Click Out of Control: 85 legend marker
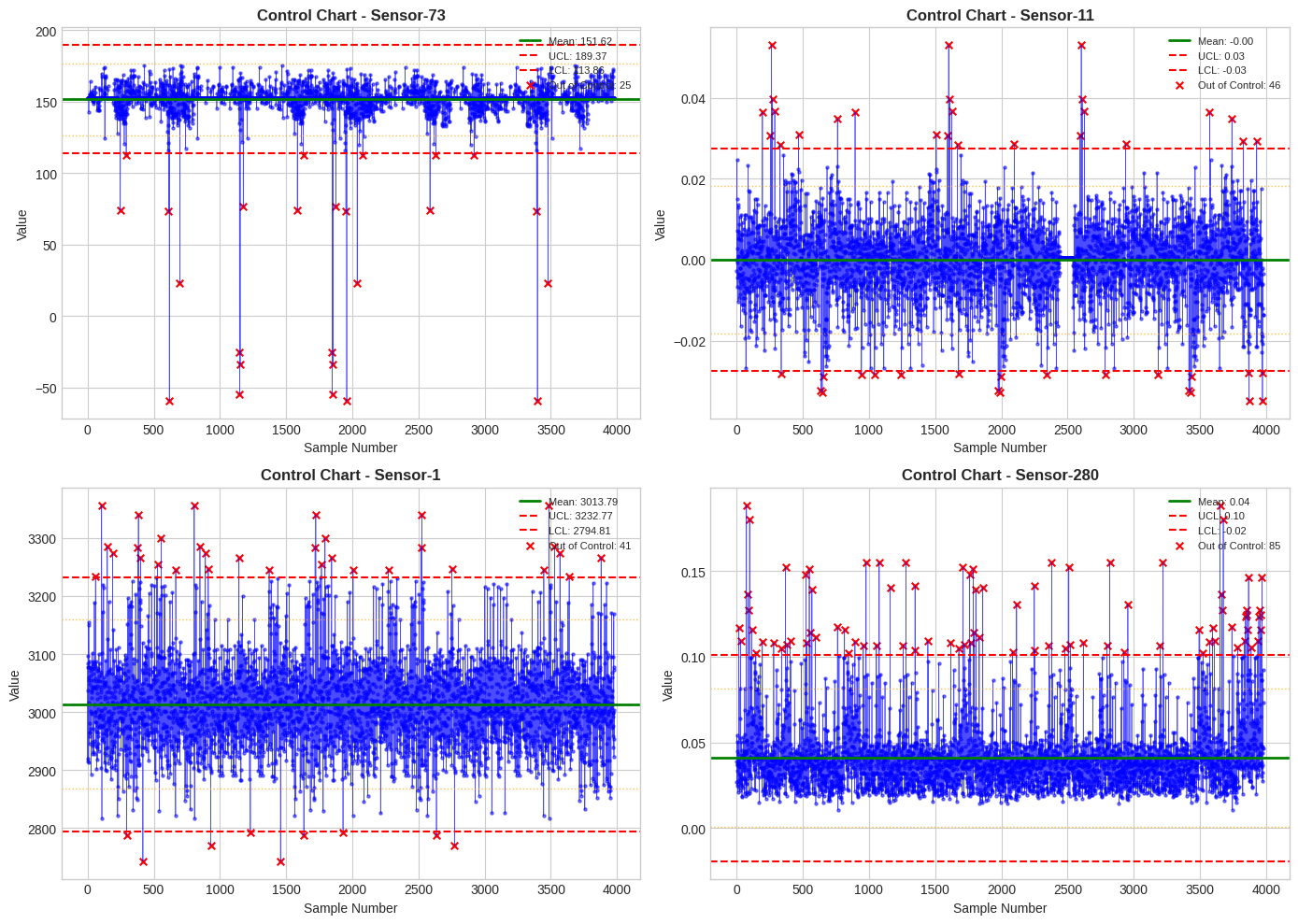Viewport: 1298px width, 924px height. click(x=1179, y=546)
